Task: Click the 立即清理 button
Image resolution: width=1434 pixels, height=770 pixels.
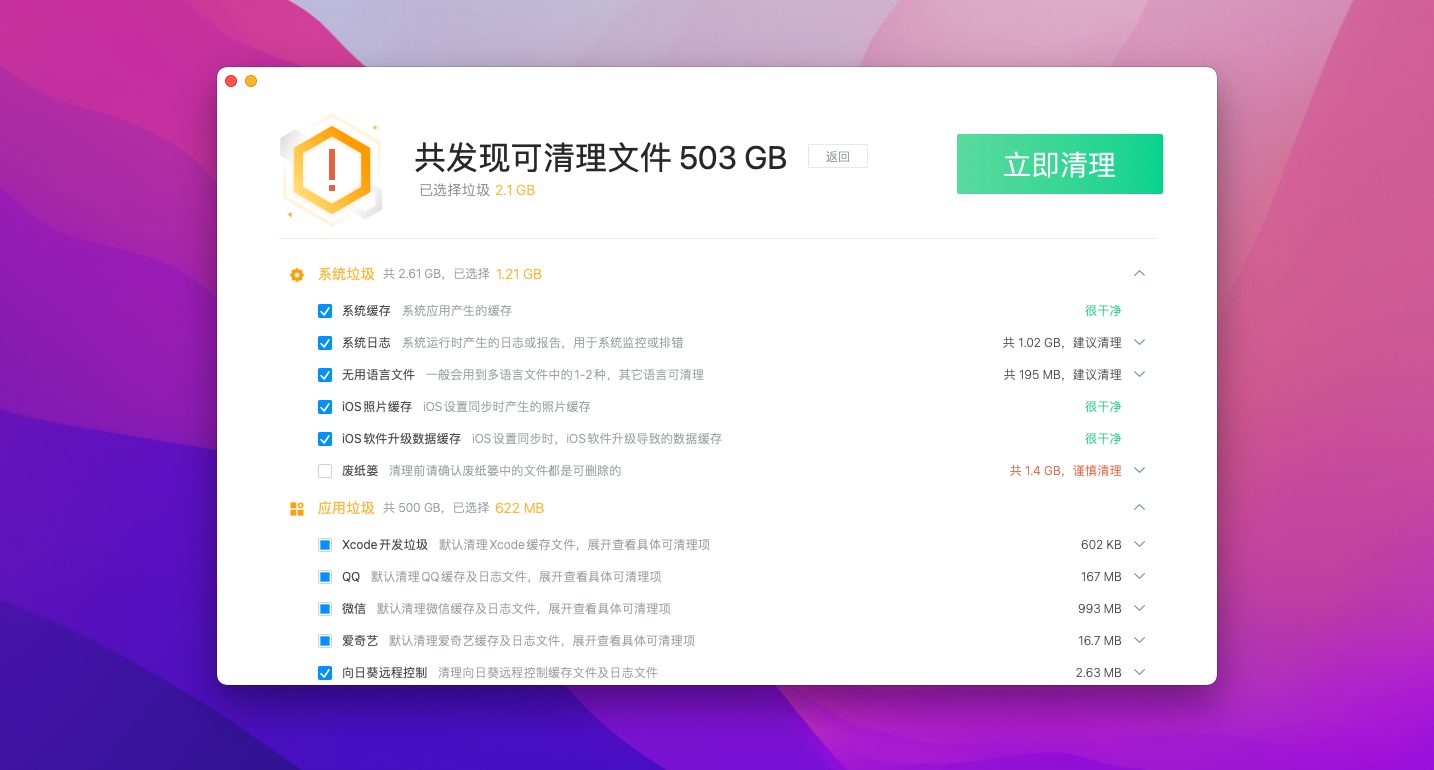Action: [1059, 164]
